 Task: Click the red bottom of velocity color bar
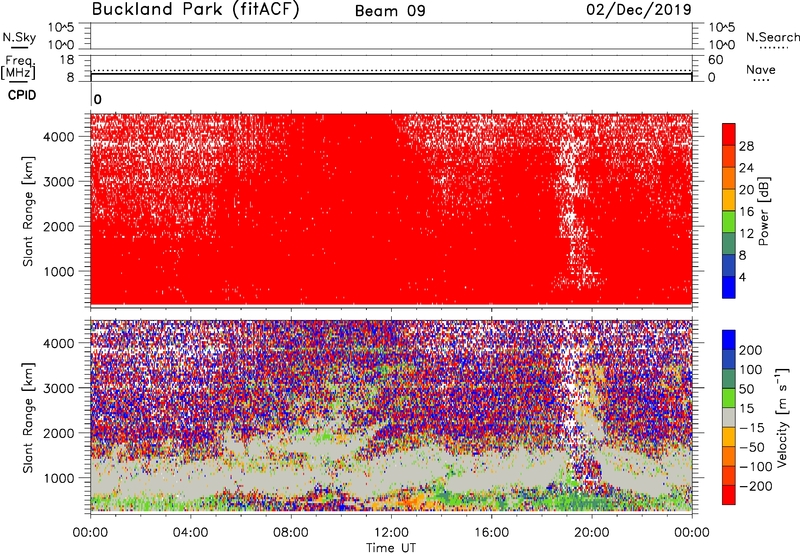[x=728, y=495]
